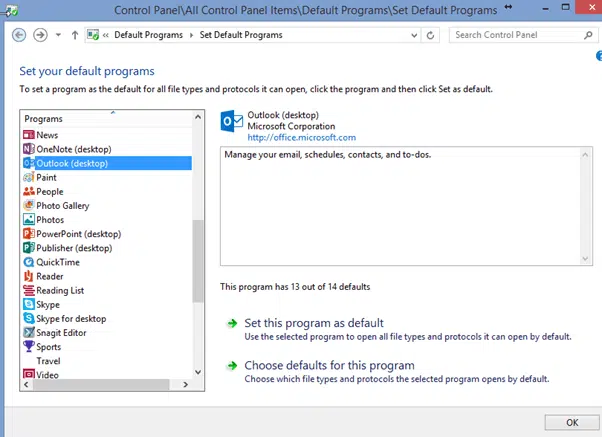Click the description box scroll down arrow
The width and height of the screenshot is (602, 437).
(585, 258)
